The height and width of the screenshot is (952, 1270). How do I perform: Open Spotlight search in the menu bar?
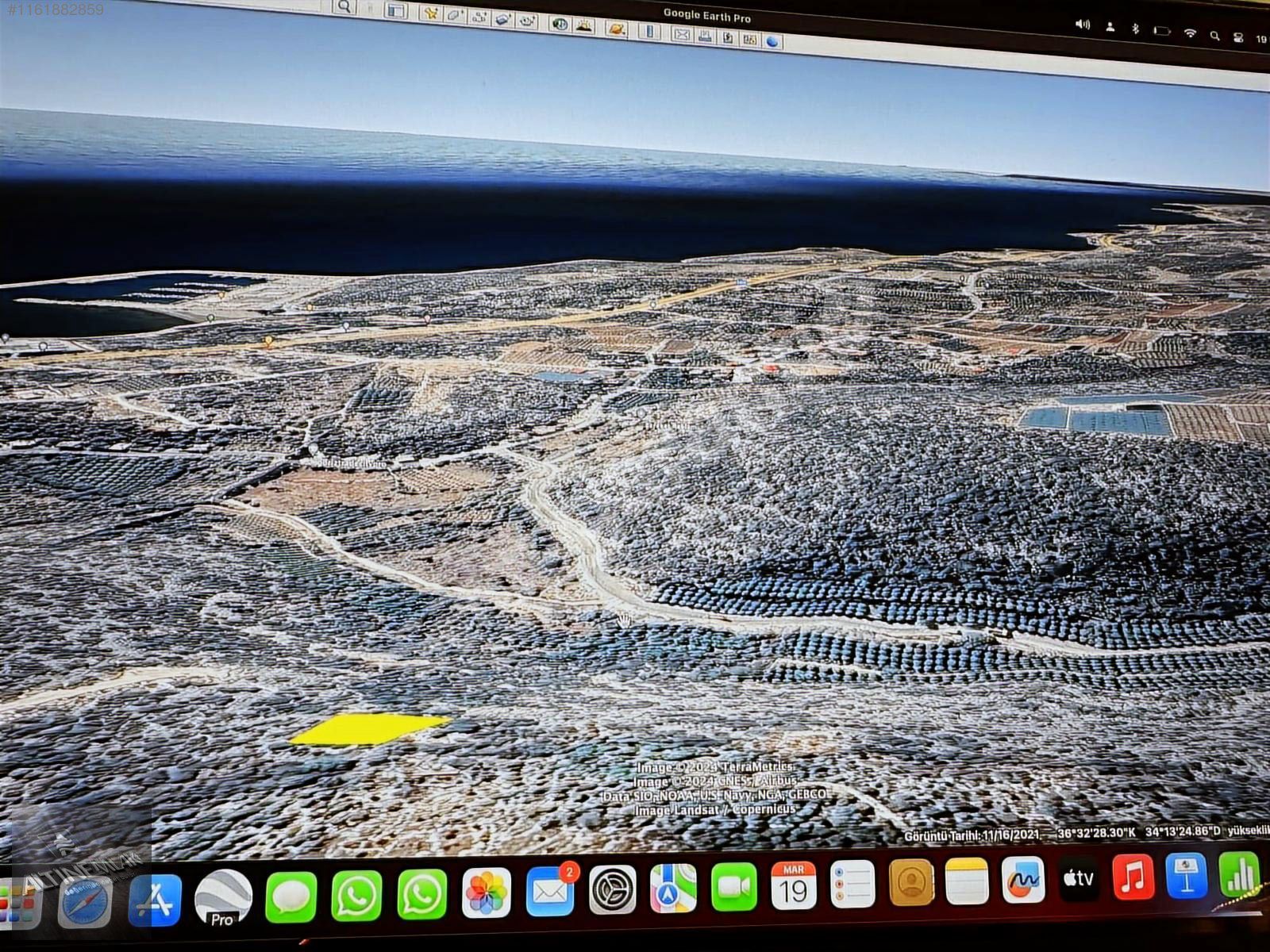(1214, 35)
